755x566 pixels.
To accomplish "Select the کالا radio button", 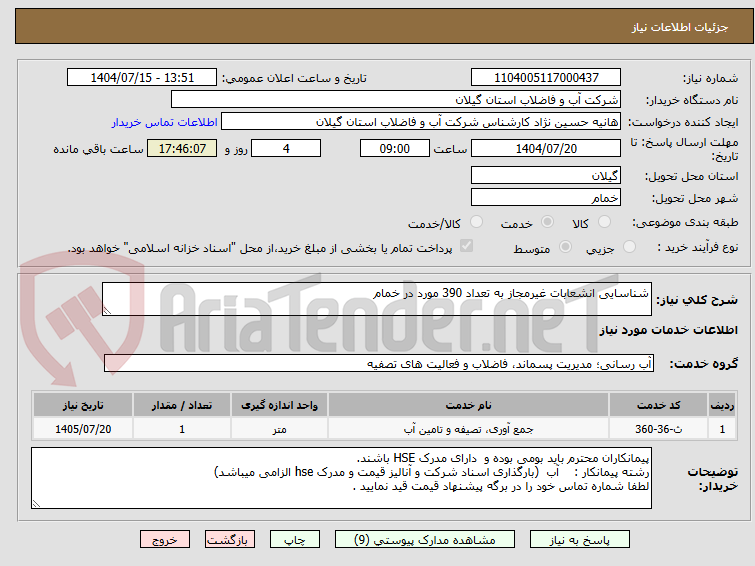I will [604, 222].
